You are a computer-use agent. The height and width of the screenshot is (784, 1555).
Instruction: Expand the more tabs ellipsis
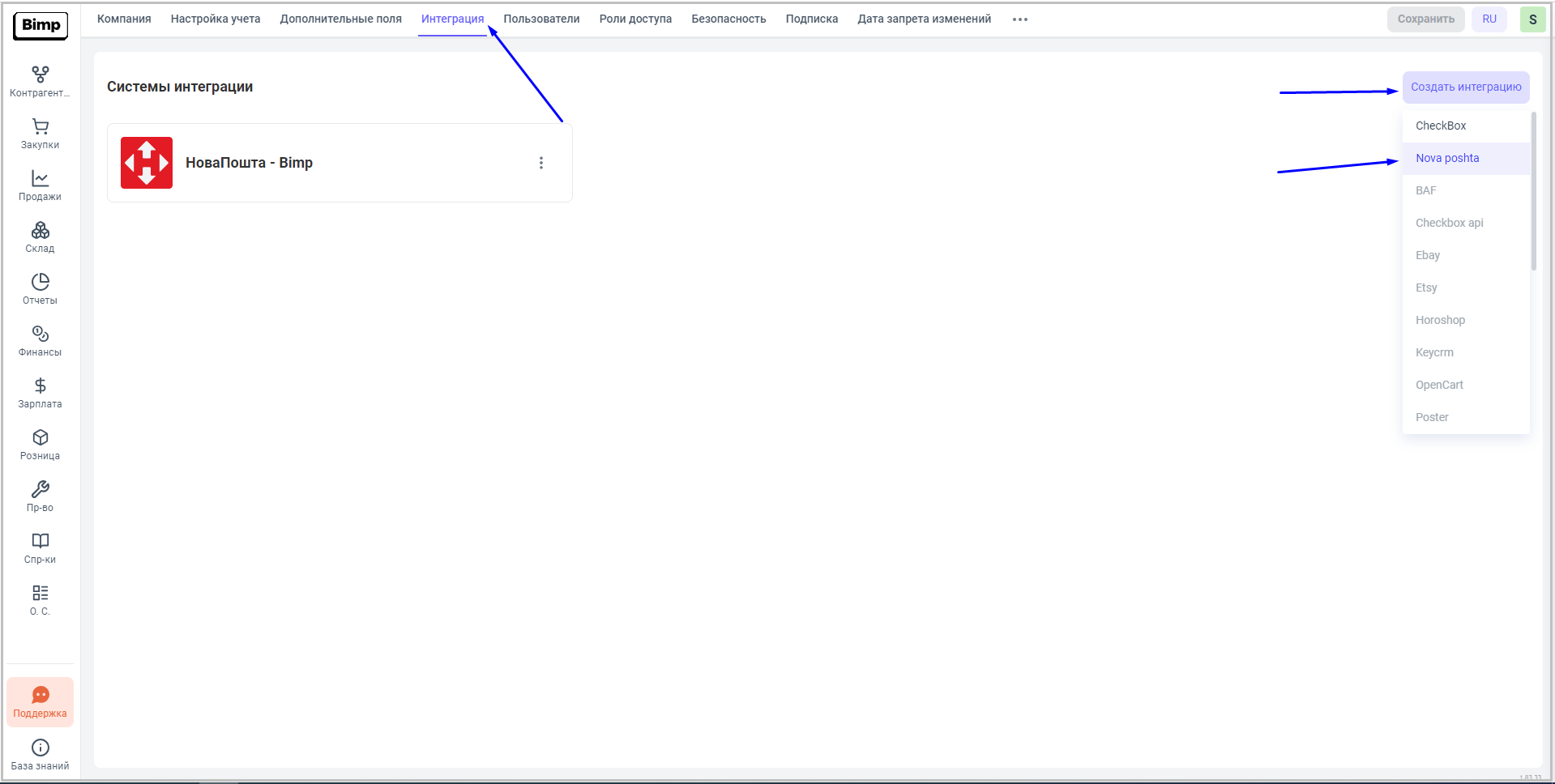(1020, 19)
